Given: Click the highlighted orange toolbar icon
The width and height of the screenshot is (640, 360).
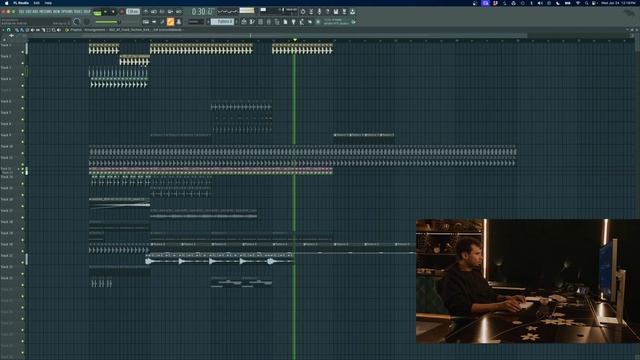Looking at the screenshot, I should (171, 22).
